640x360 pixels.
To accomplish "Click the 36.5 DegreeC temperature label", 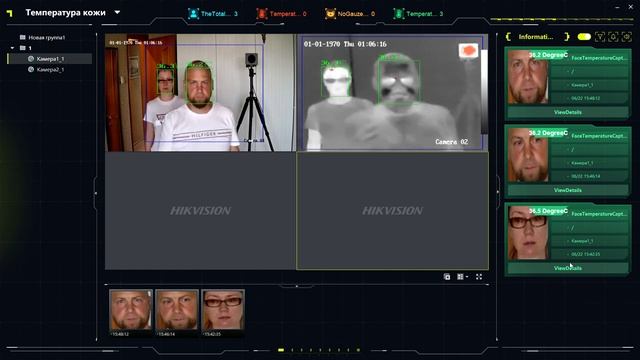I will [x=548, y=211].
